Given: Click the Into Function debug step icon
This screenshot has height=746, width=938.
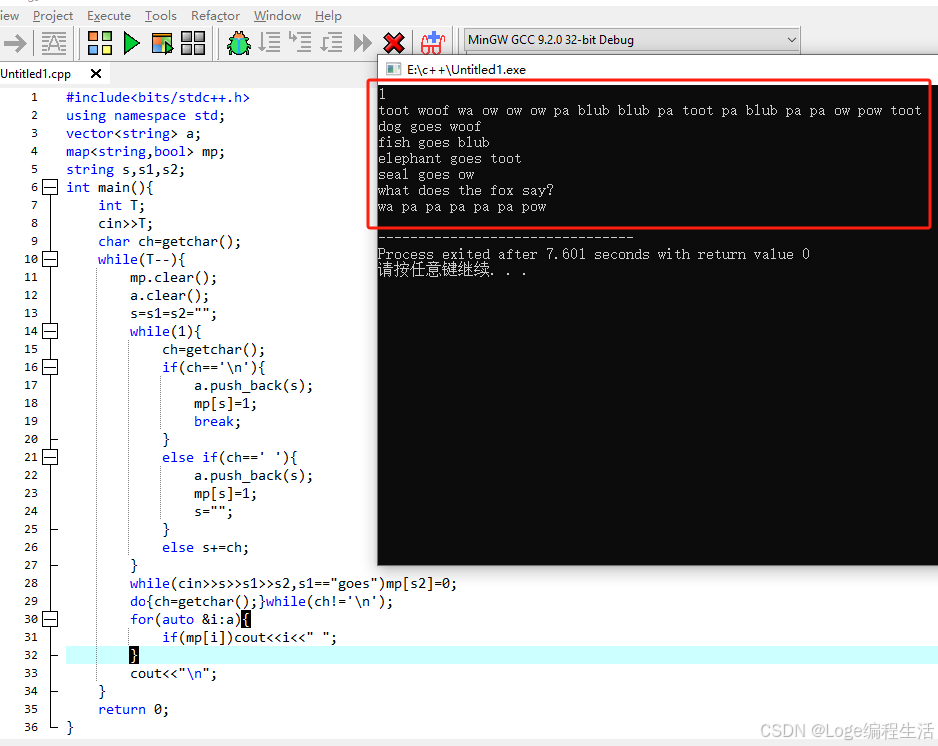Looking at the screenshot, I should 300,43.
